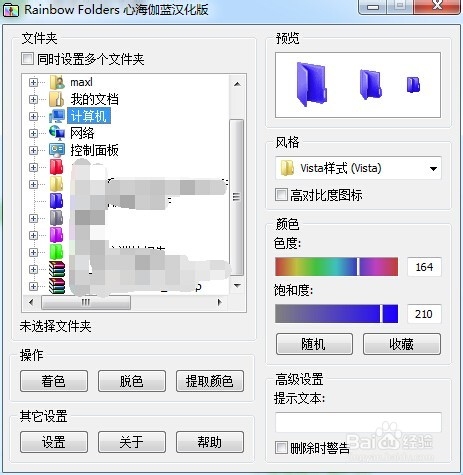Click tree horizontal scroll right arrow
463x475 pixels.
[x=219, y=302]
